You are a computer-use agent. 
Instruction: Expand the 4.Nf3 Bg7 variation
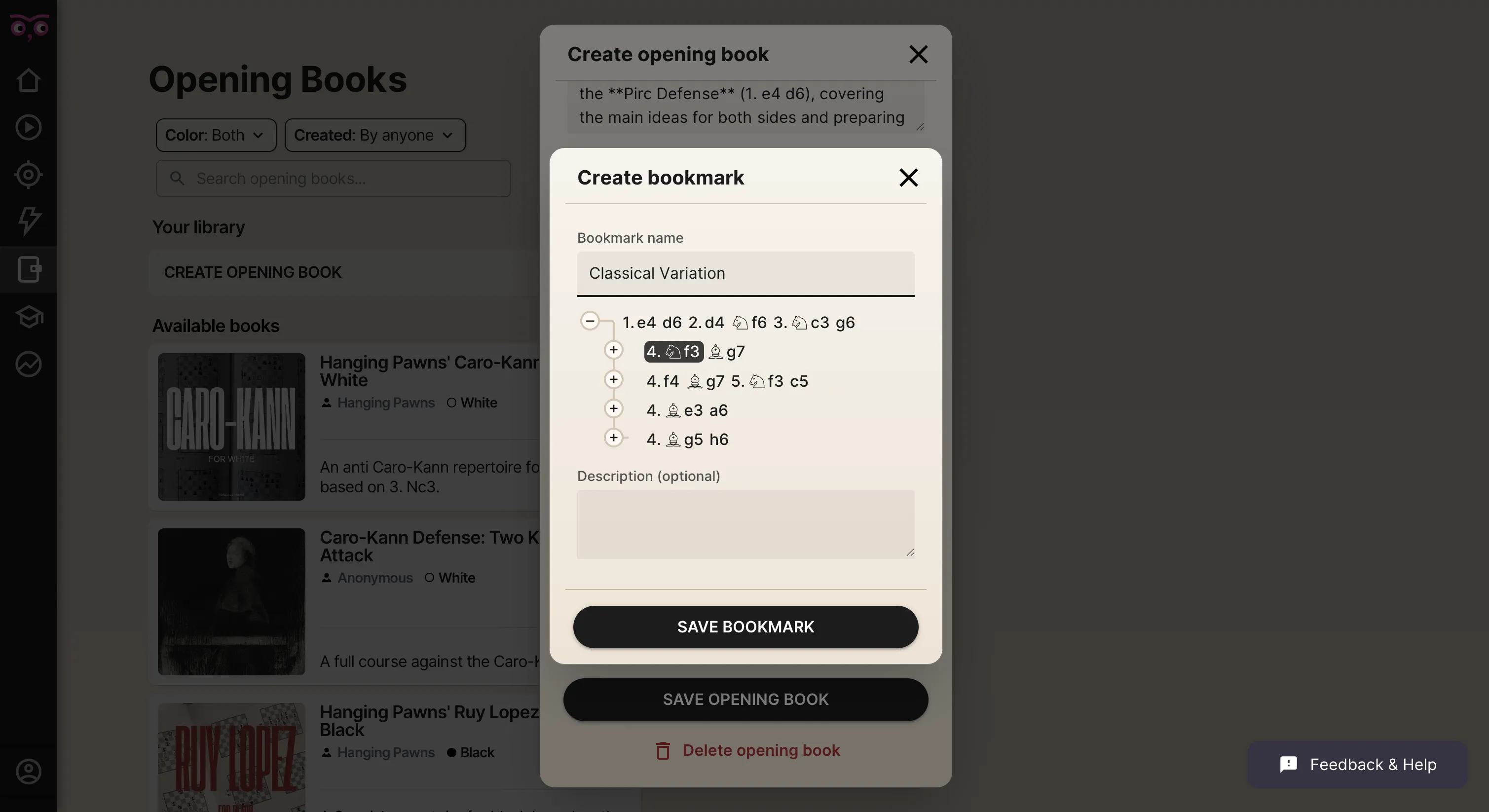(x=613, y=350)
